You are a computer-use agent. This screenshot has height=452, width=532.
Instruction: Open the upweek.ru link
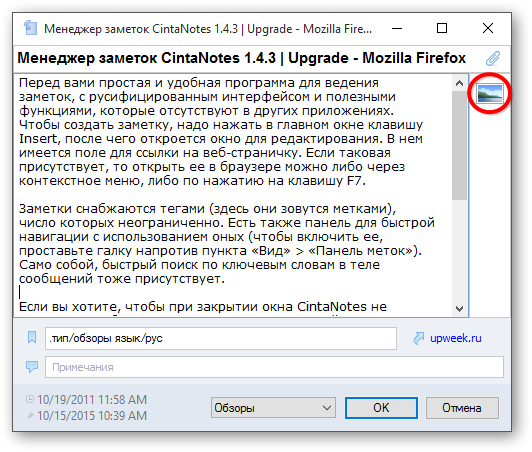(x=456, y=338)
